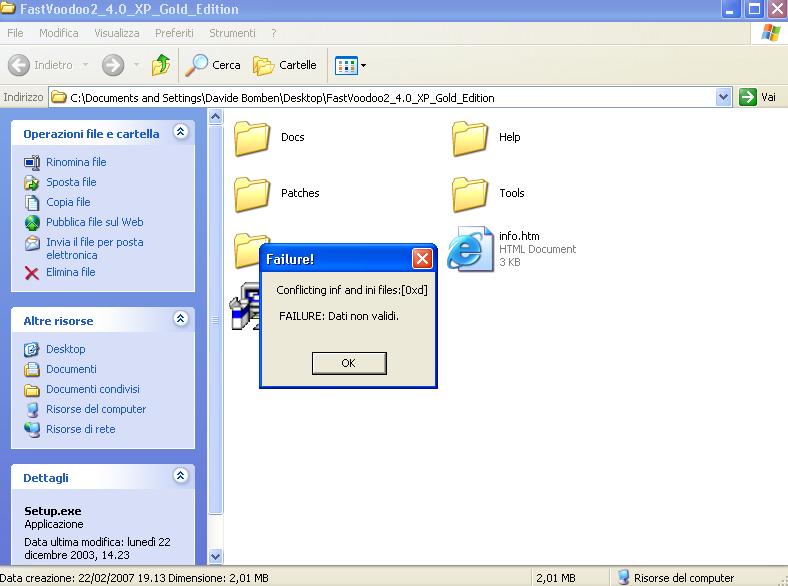The width and height of the screenshot is (788, 586).
Task: Open Documenti under Altre risorse
Action: point(71,369)
